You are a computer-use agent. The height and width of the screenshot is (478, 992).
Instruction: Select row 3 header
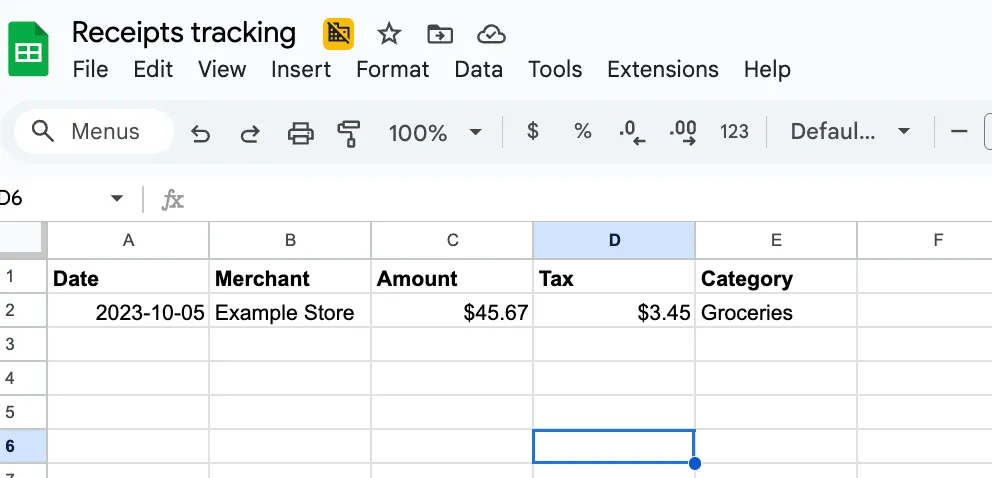point(23,345)
